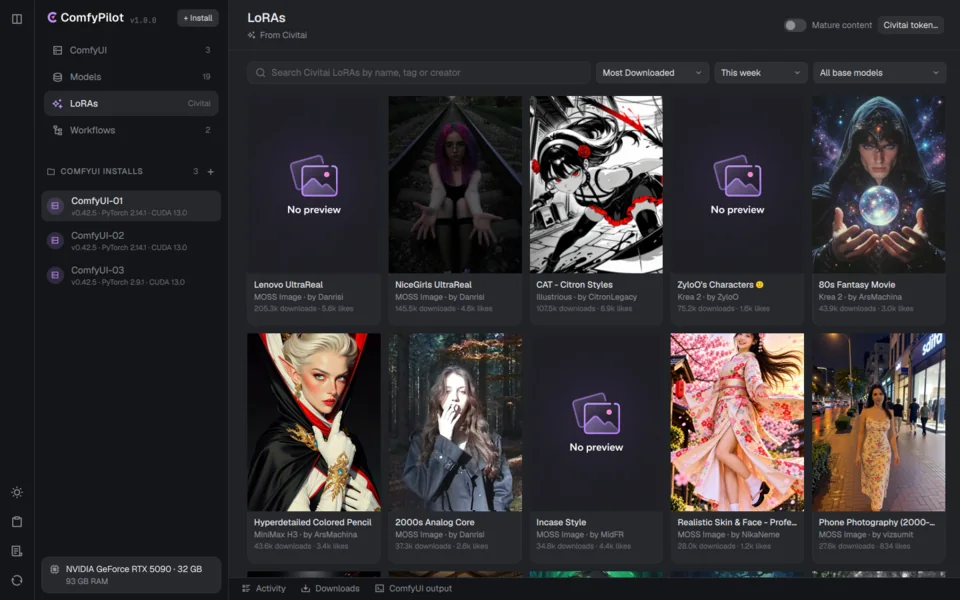
Task: Click 'MiniMax H3 · by ArsMachina' text
Action: 306,534
